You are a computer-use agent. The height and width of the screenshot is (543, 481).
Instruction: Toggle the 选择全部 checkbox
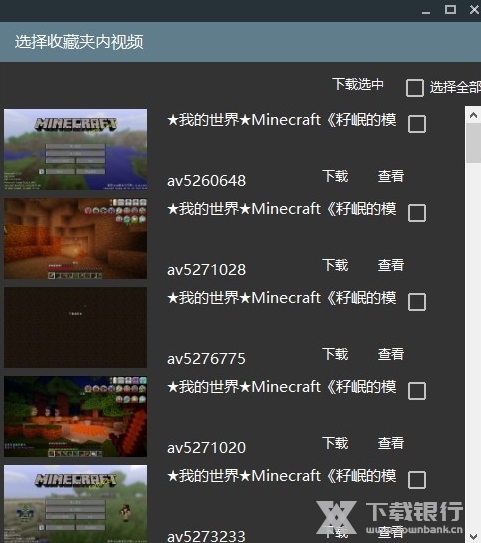click(415, 88)
